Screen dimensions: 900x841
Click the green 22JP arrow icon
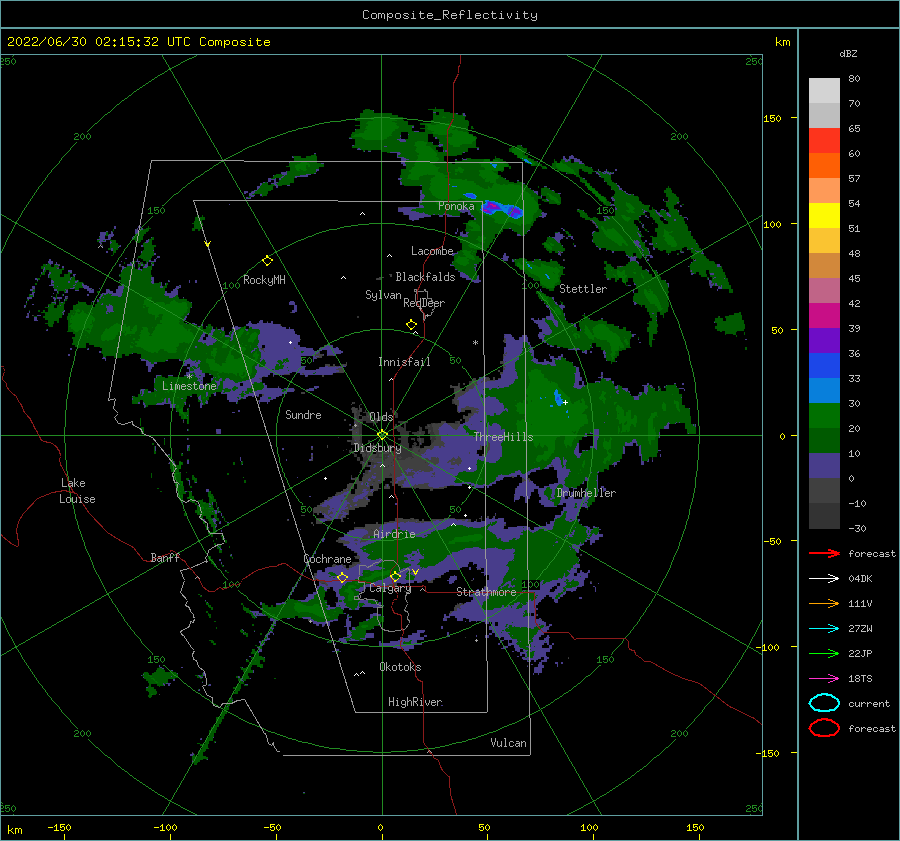click(x=824, y=653)
